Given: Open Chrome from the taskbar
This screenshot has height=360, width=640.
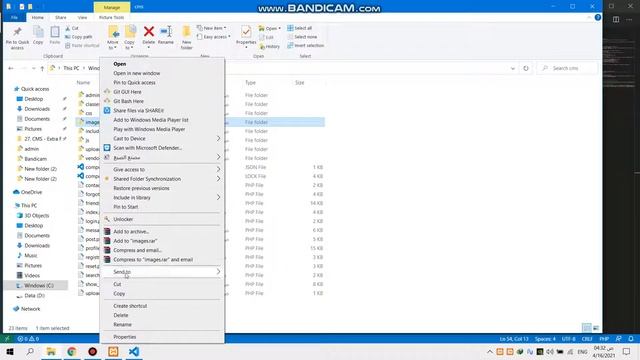Looking at the screenshot, I should pos(72,351).
